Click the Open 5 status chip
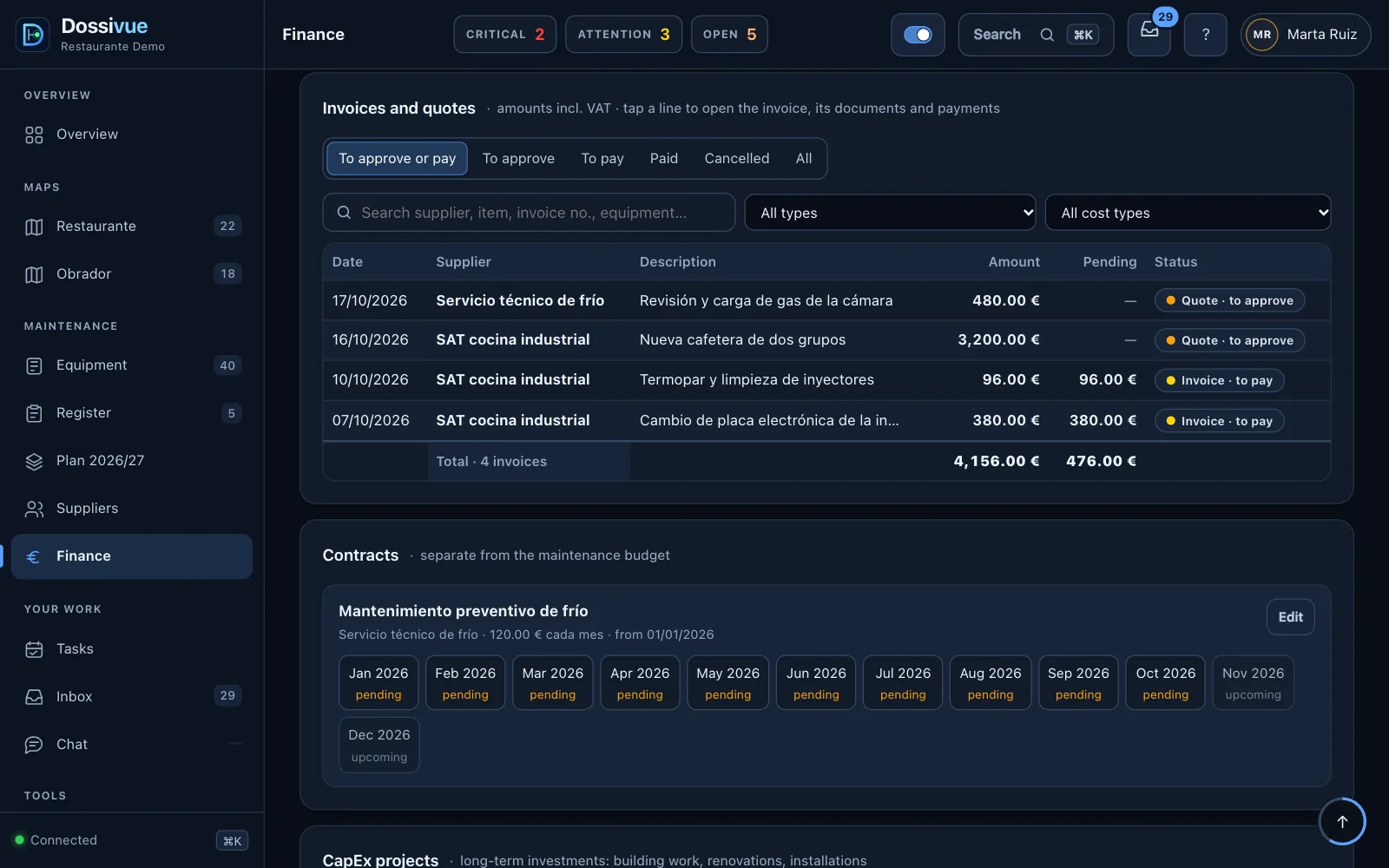This screenshot has height=868, width=1389. coord(729,35)
